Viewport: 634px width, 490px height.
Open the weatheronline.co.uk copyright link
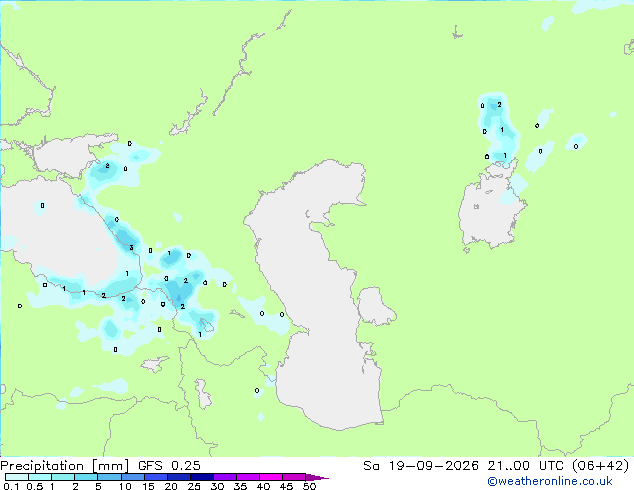pyautogui.click(x=550, y=481)
